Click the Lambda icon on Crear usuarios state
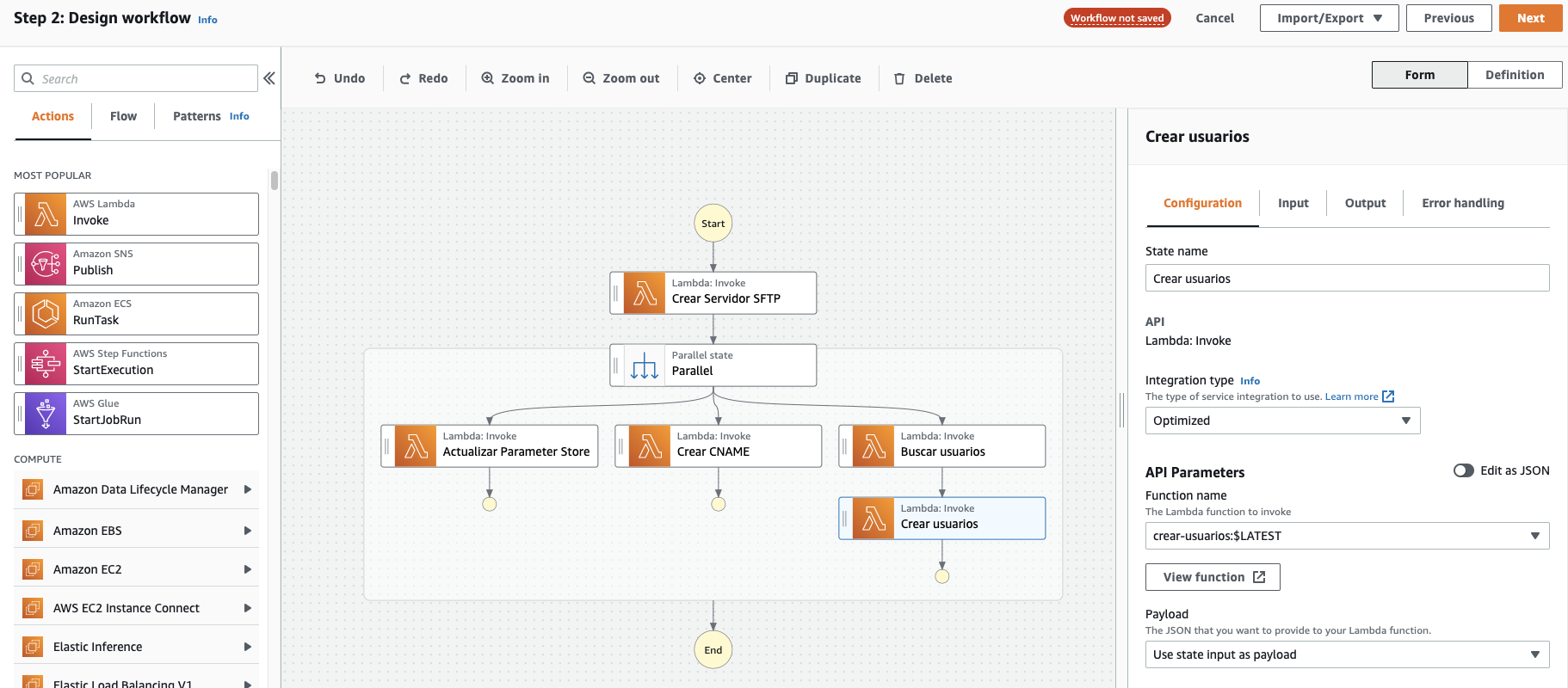Viewport: 1568px width, 688px height. pos(874,519)
